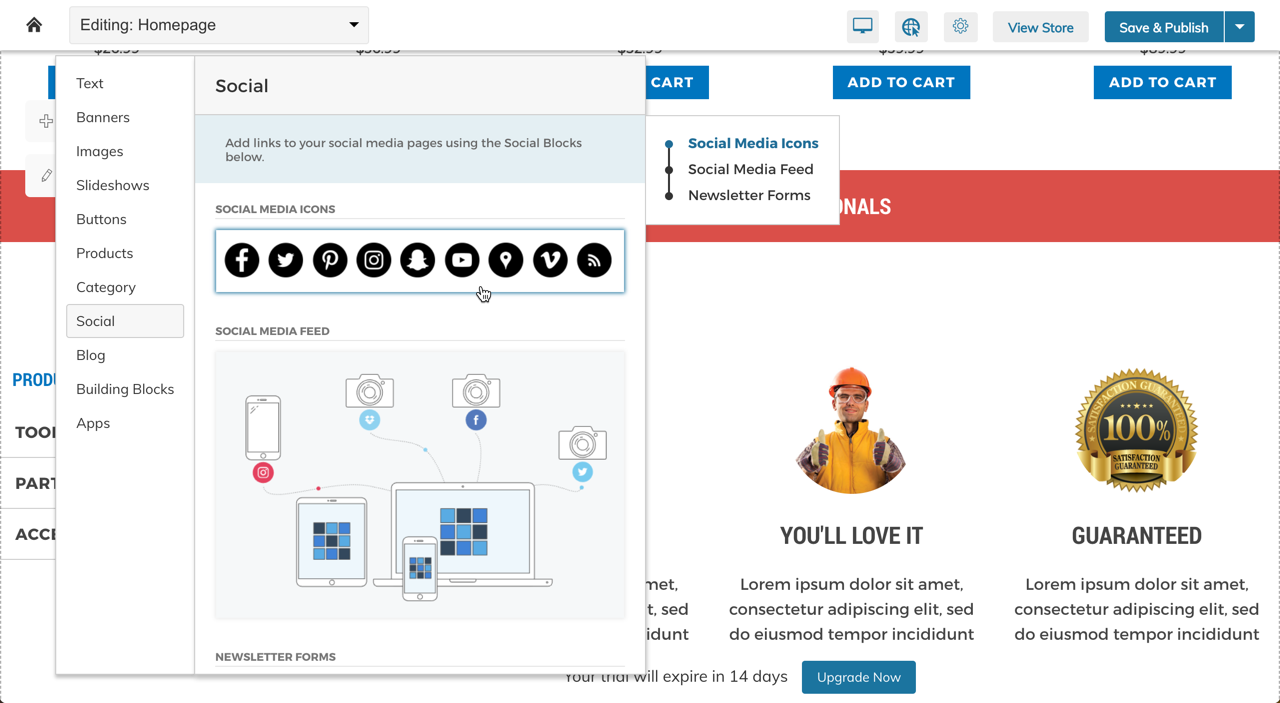Image resolution: width=1280 pixels, height=703 pixels.
Task: Select the Vimeo social icon
Action: coord(550,260)
